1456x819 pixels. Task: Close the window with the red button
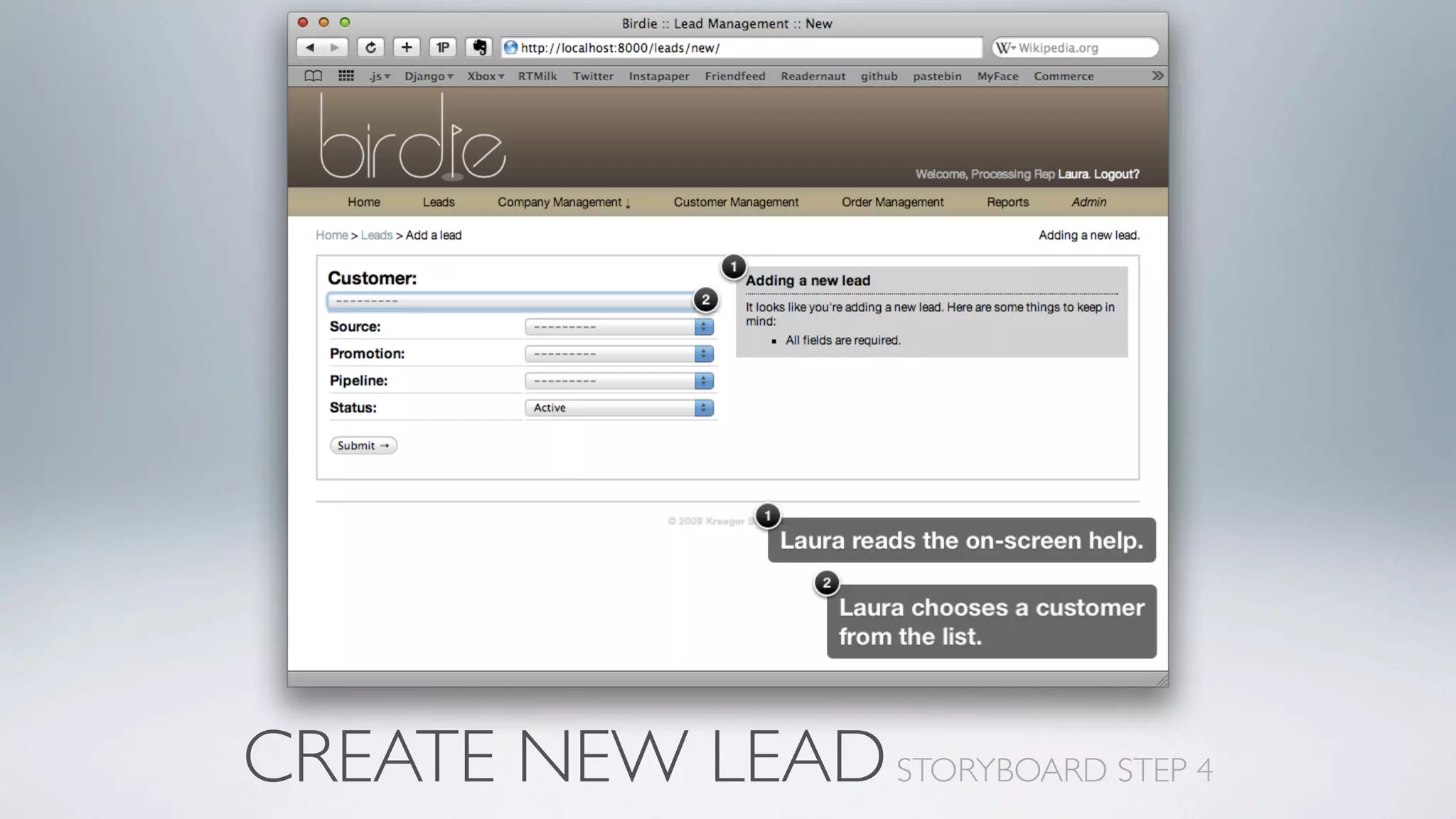[x=302, y=23]
